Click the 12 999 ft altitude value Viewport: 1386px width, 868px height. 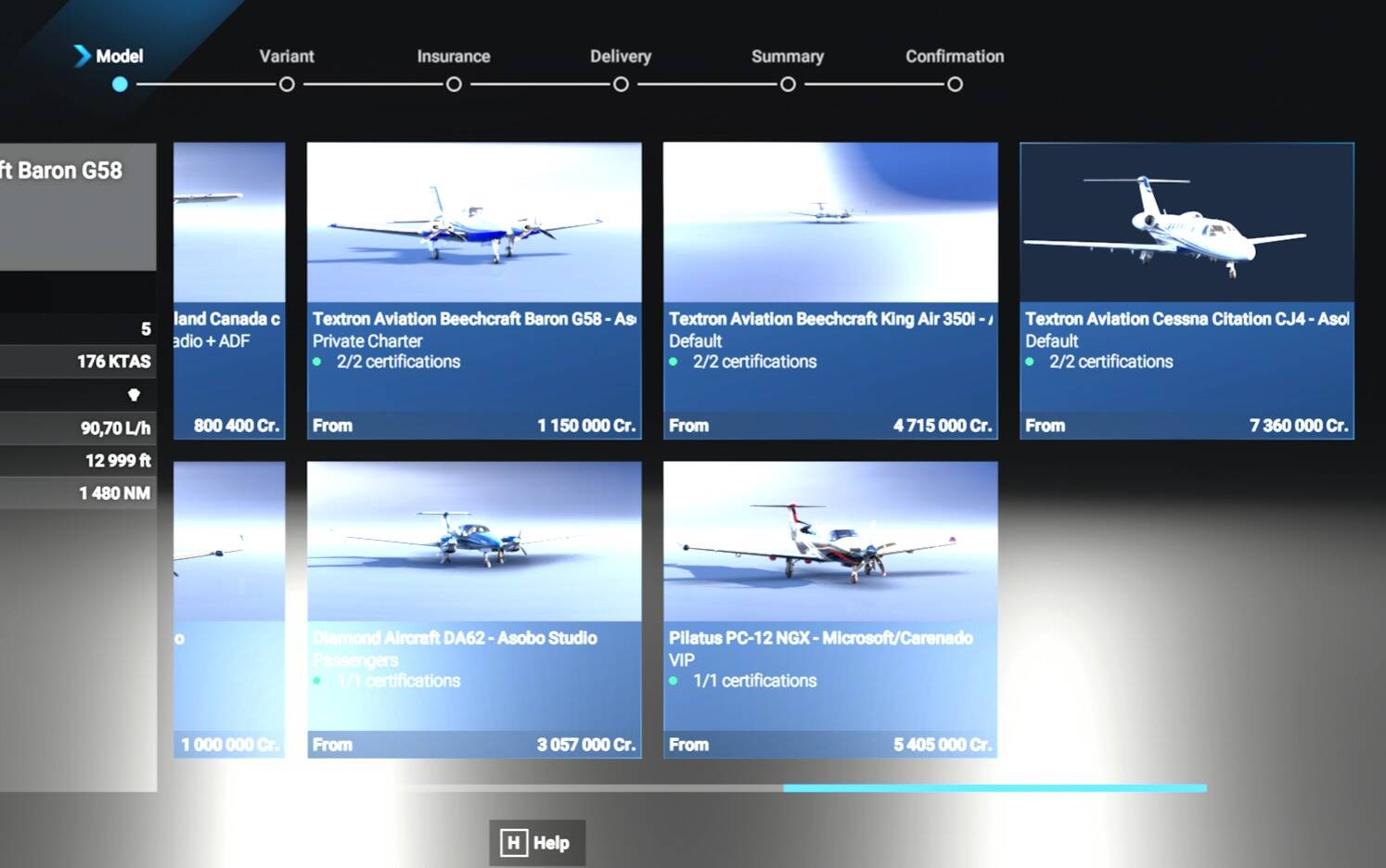tap(119, 461)
